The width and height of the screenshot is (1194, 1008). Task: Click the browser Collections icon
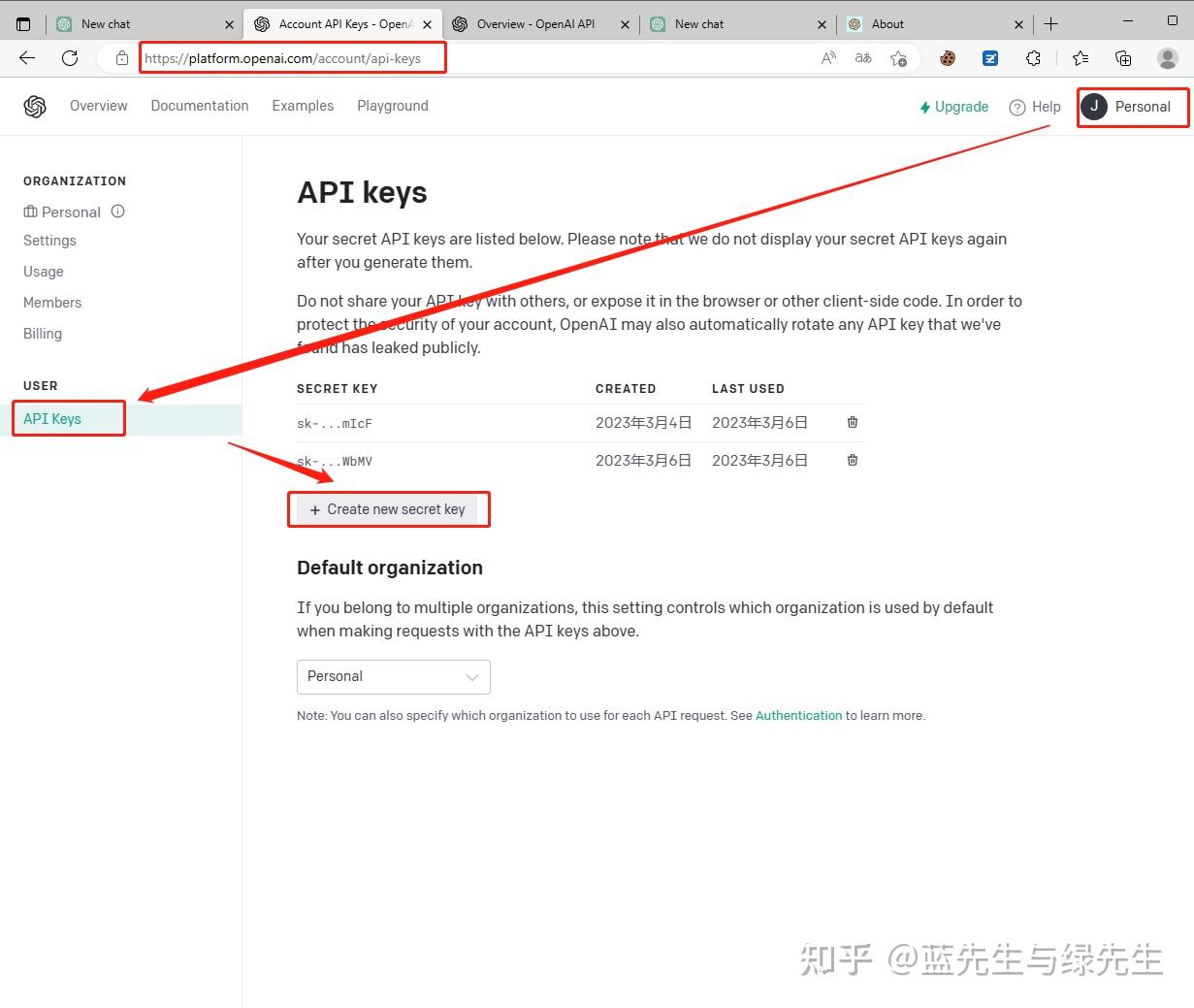click(1123, 58)
